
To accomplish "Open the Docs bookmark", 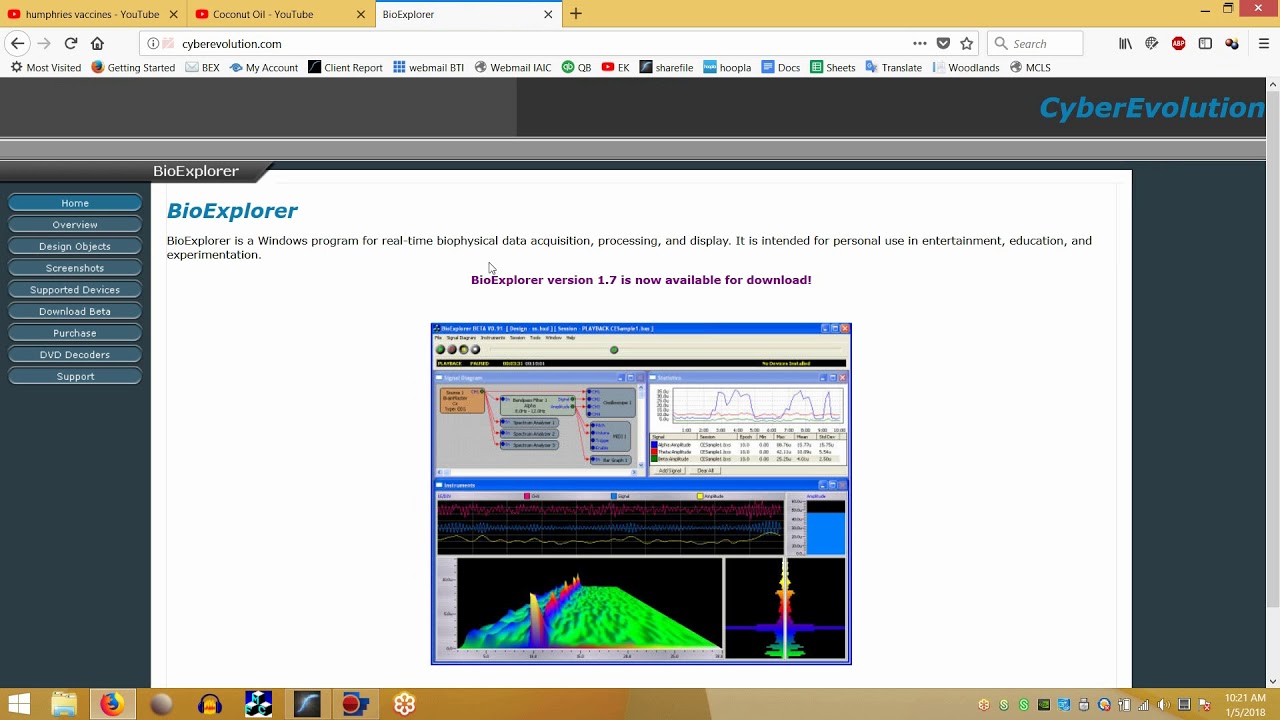I will [x=781, y=68].
